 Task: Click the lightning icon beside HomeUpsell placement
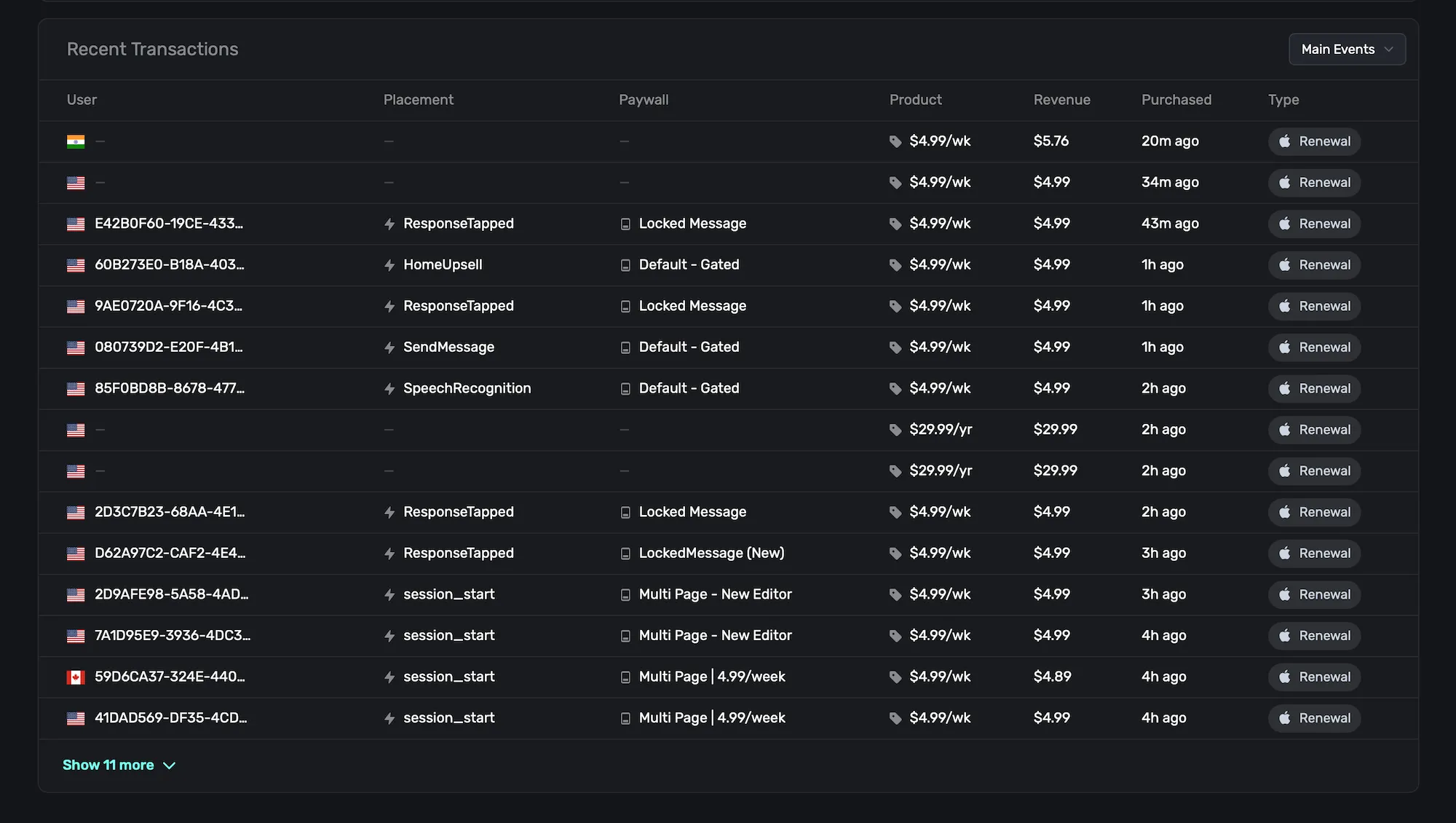pos(389,265)
